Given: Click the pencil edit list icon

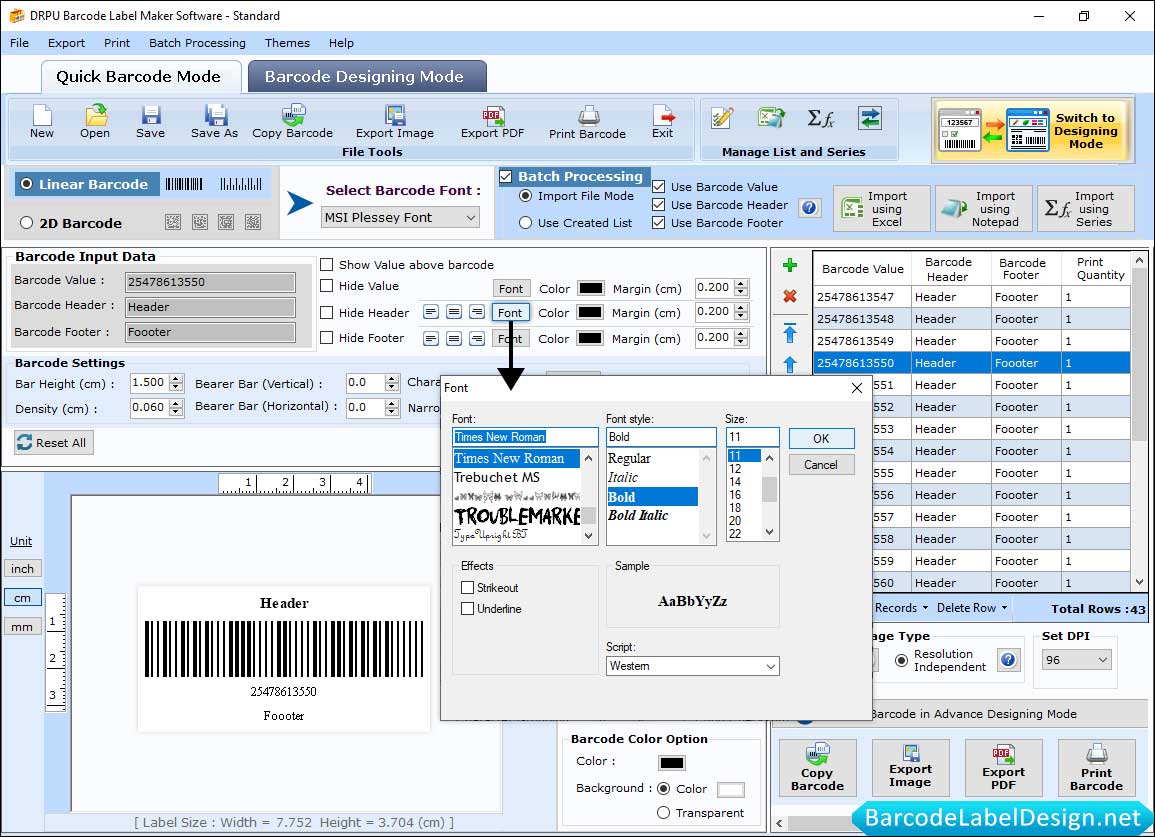Looking at the screenshot, I should coord(722,118).
